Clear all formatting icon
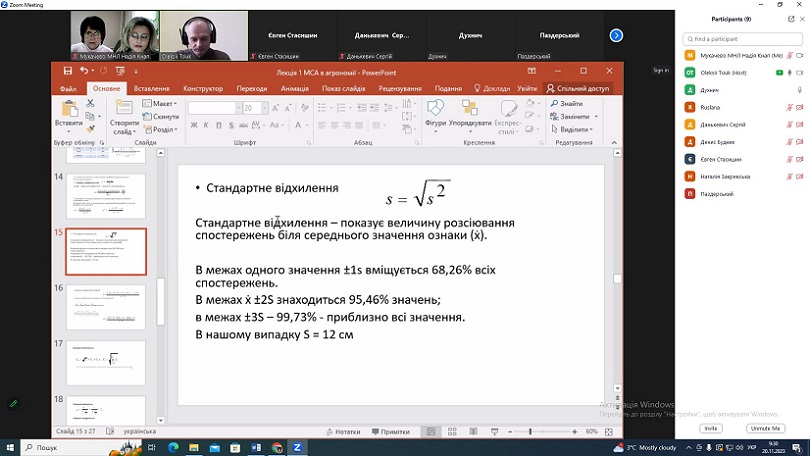810x456 pixels. 305,108
